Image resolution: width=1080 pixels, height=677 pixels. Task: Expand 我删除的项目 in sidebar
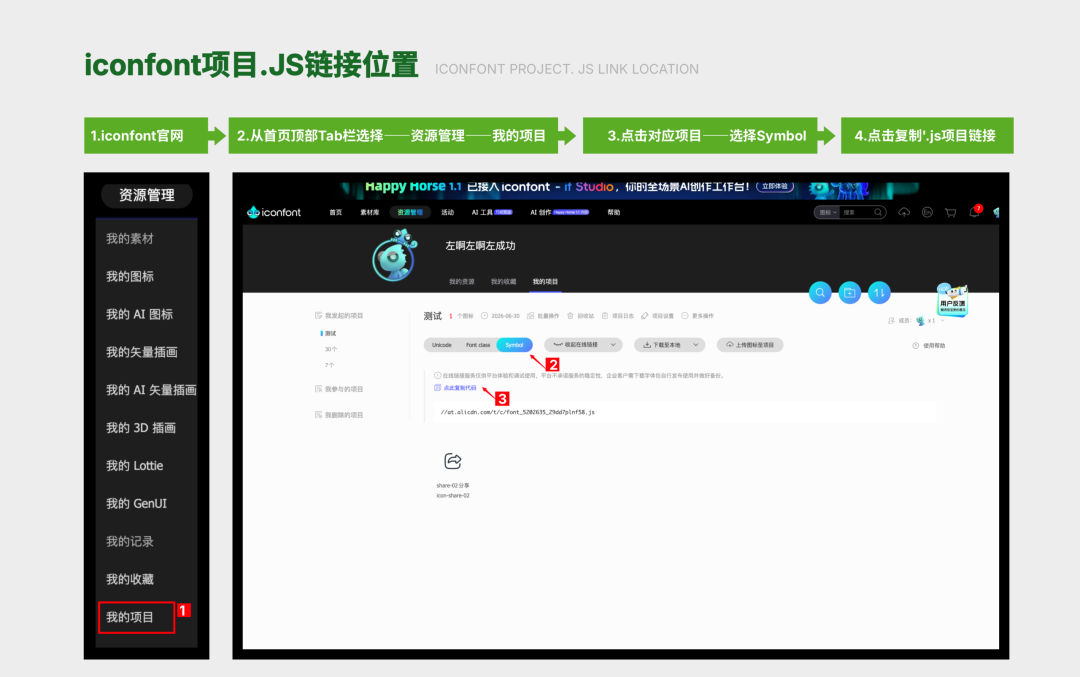point(339,415)
